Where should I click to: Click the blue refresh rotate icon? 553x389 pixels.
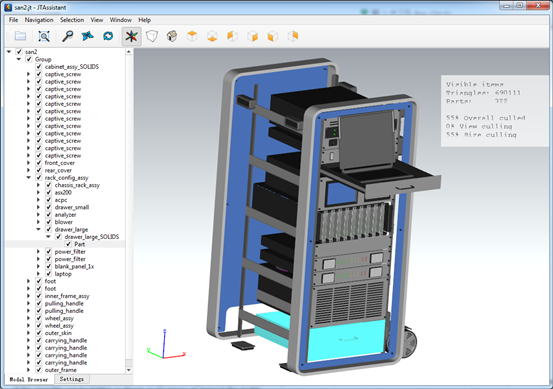(x=108, y=36)
